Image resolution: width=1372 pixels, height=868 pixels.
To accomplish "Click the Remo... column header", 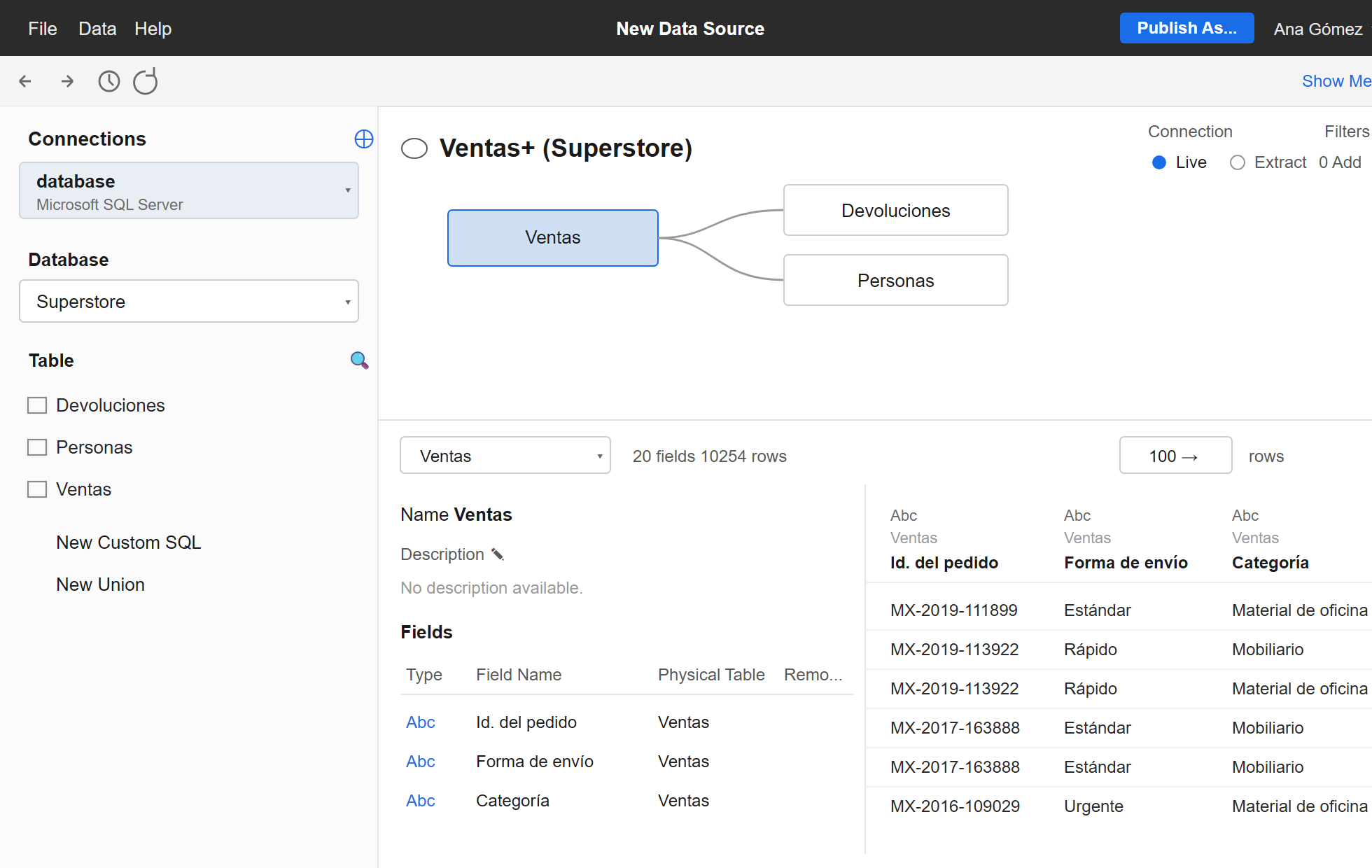I will click(x=813, y=675).
